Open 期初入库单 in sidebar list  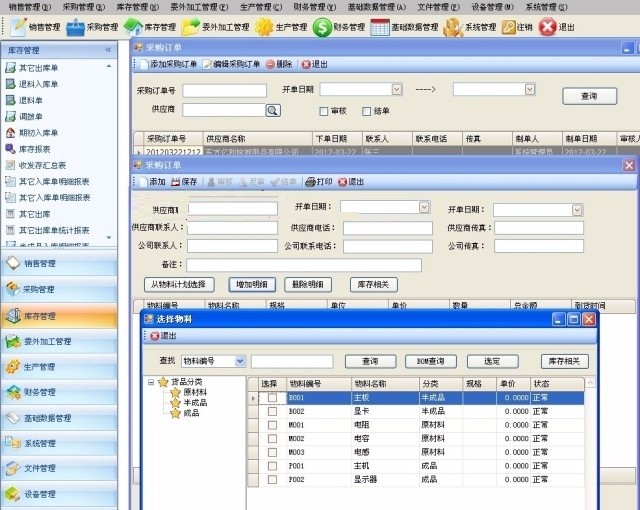tap(38, 133)
